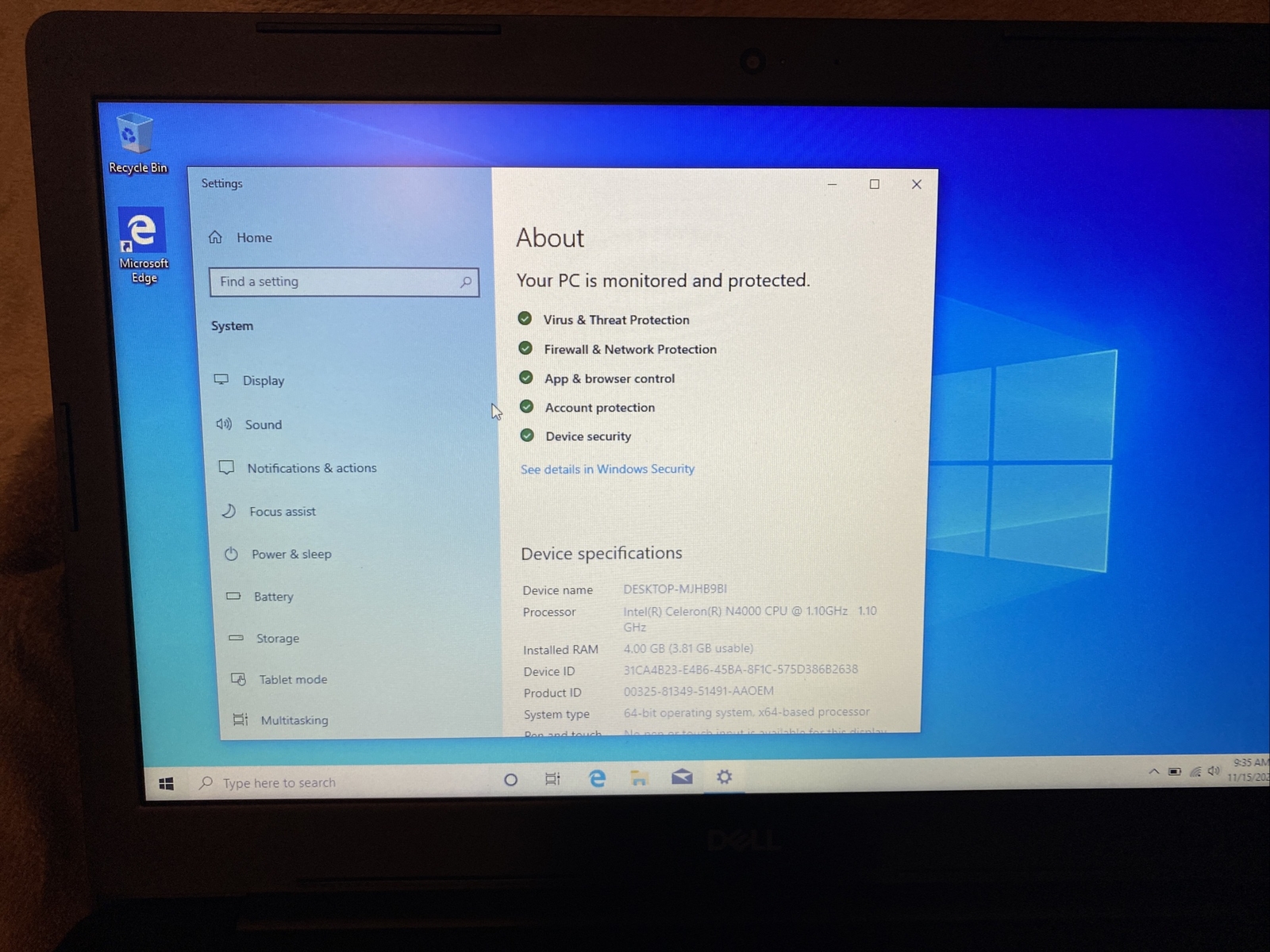Open Power & sleep settings
This screenshot has height=952, width=1270.
pyautogui.click(x=277, y=554)
